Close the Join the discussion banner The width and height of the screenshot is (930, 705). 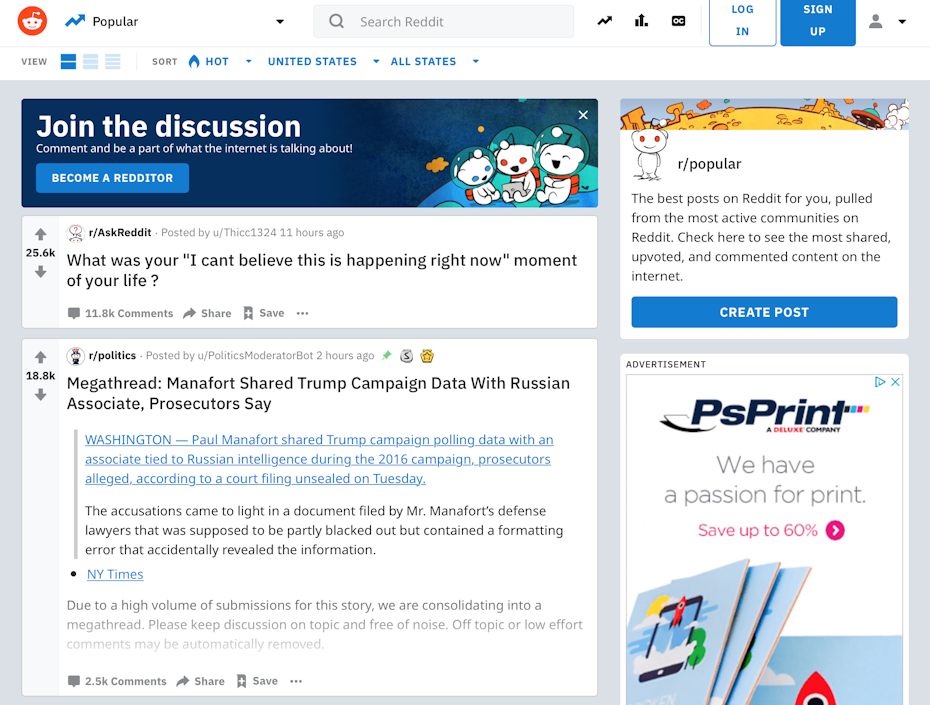pos(583,115)
